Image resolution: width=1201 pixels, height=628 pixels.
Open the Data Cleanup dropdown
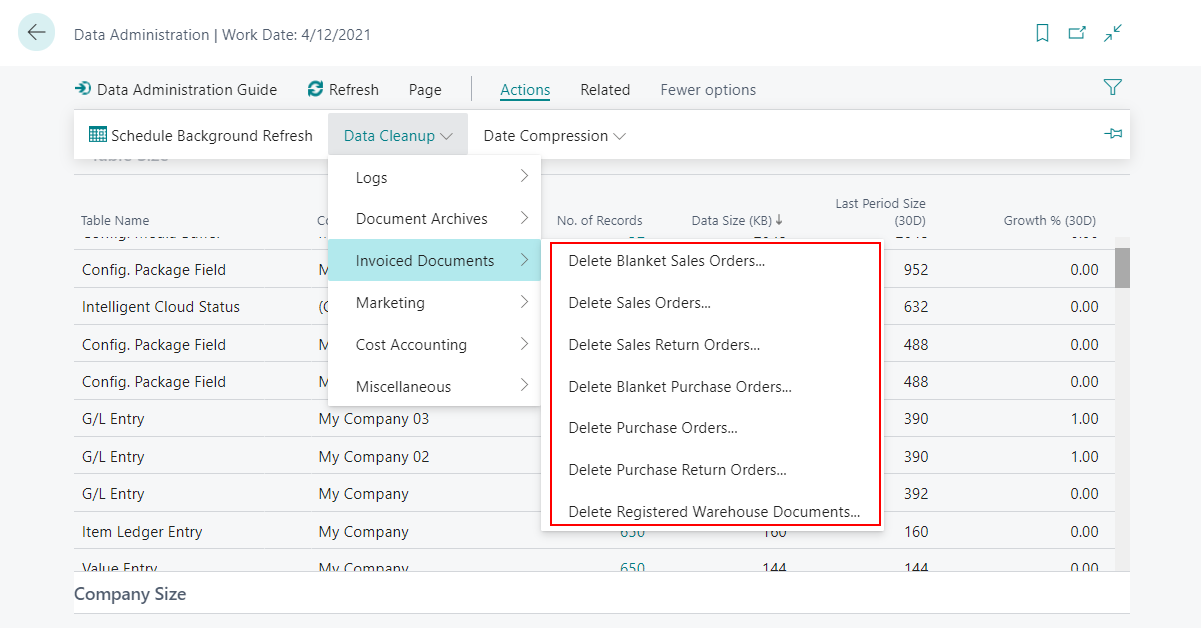click(397, 134)
